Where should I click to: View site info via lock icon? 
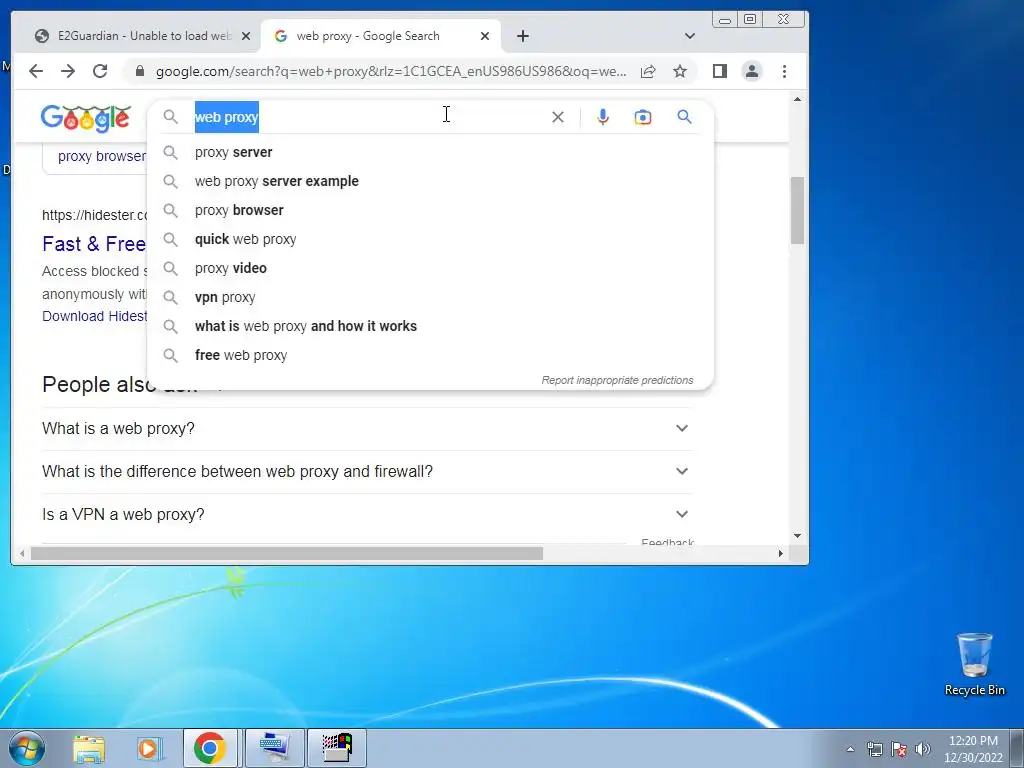[x=140, y=71]
